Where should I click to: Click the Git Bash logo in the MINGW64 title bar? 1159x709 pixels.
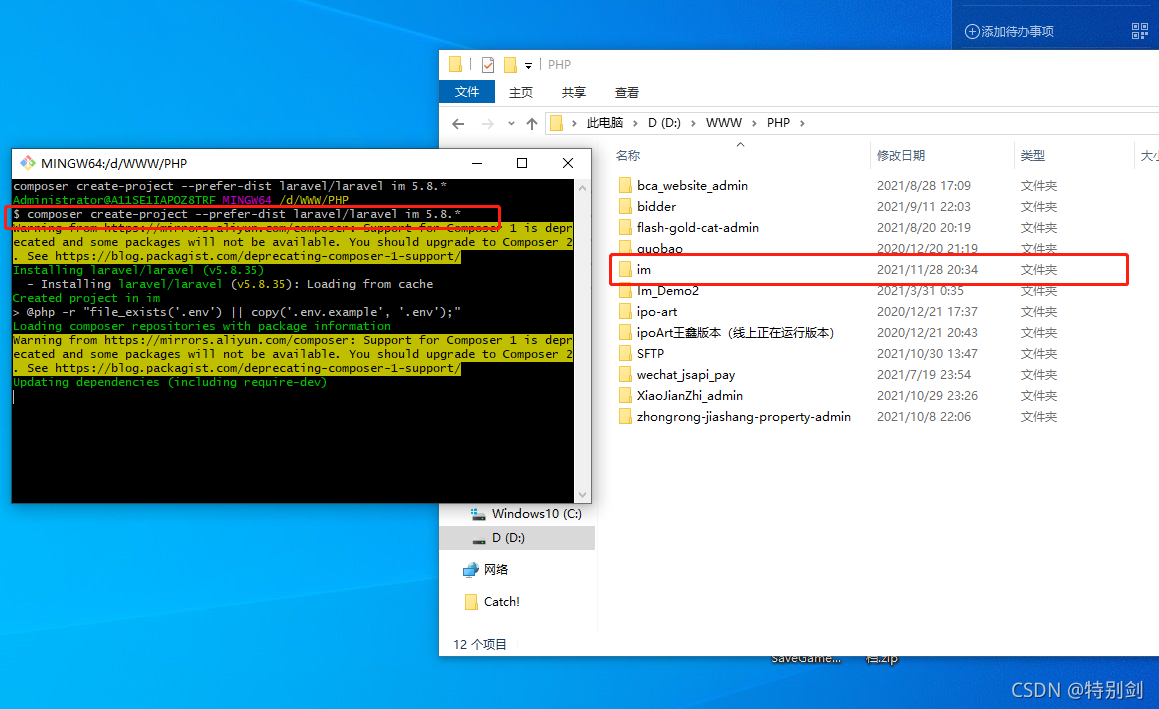point(28,163)
